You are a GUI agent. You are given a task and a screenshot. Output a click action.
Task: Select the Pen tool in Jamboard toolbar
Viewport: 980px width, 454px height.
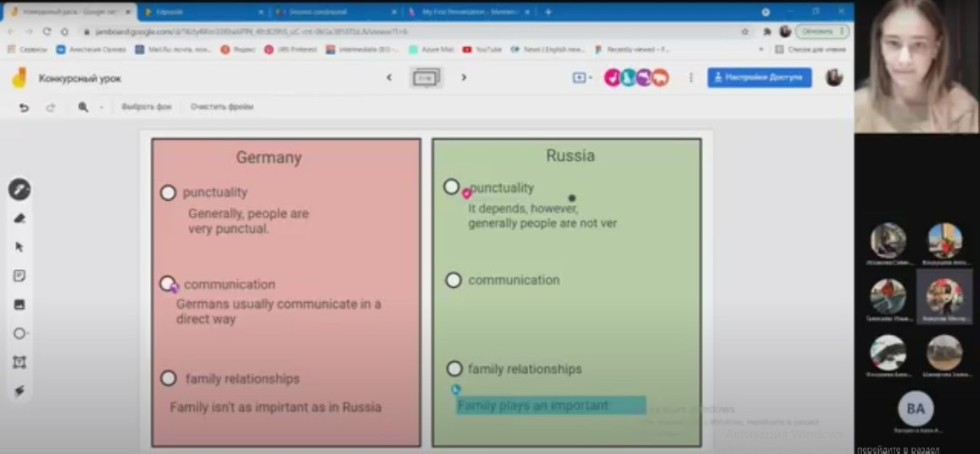click(19, 189)
